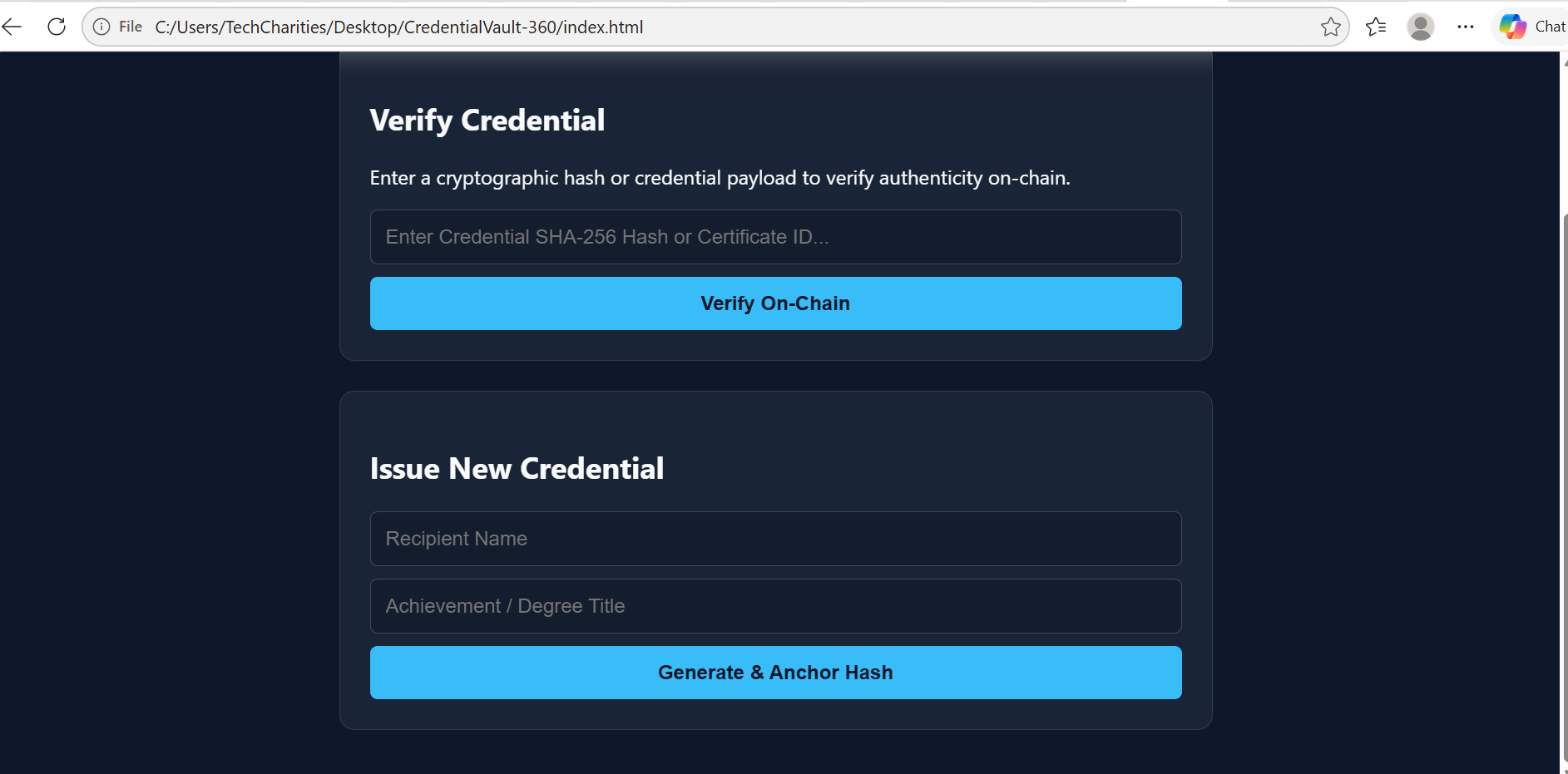Click the Verify Credential heading
This screenshot has height=774, width=1568.
point(487,121)
